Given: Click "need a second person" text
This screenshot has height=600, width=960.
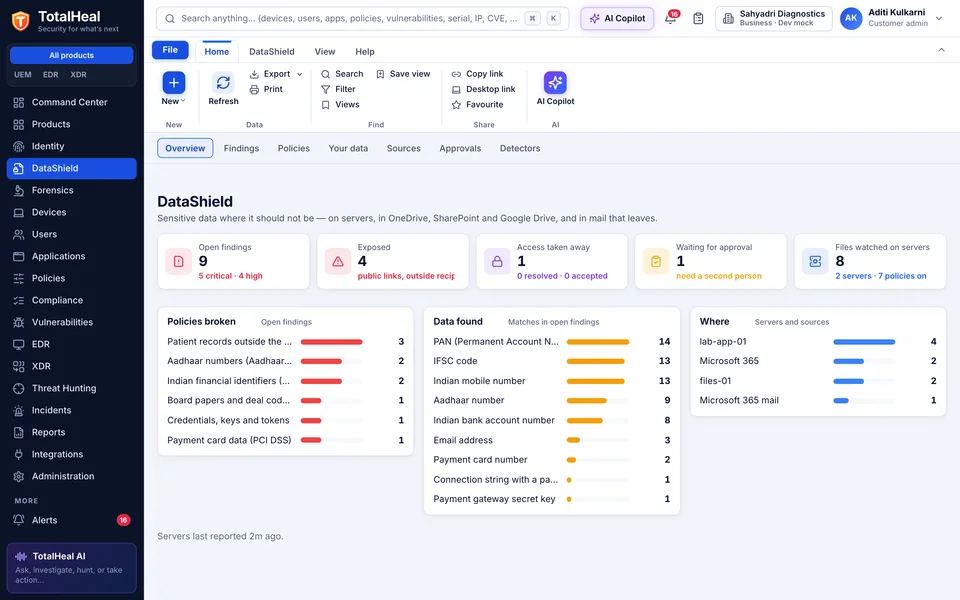Looking at the screenshot, I should [719, 276].
